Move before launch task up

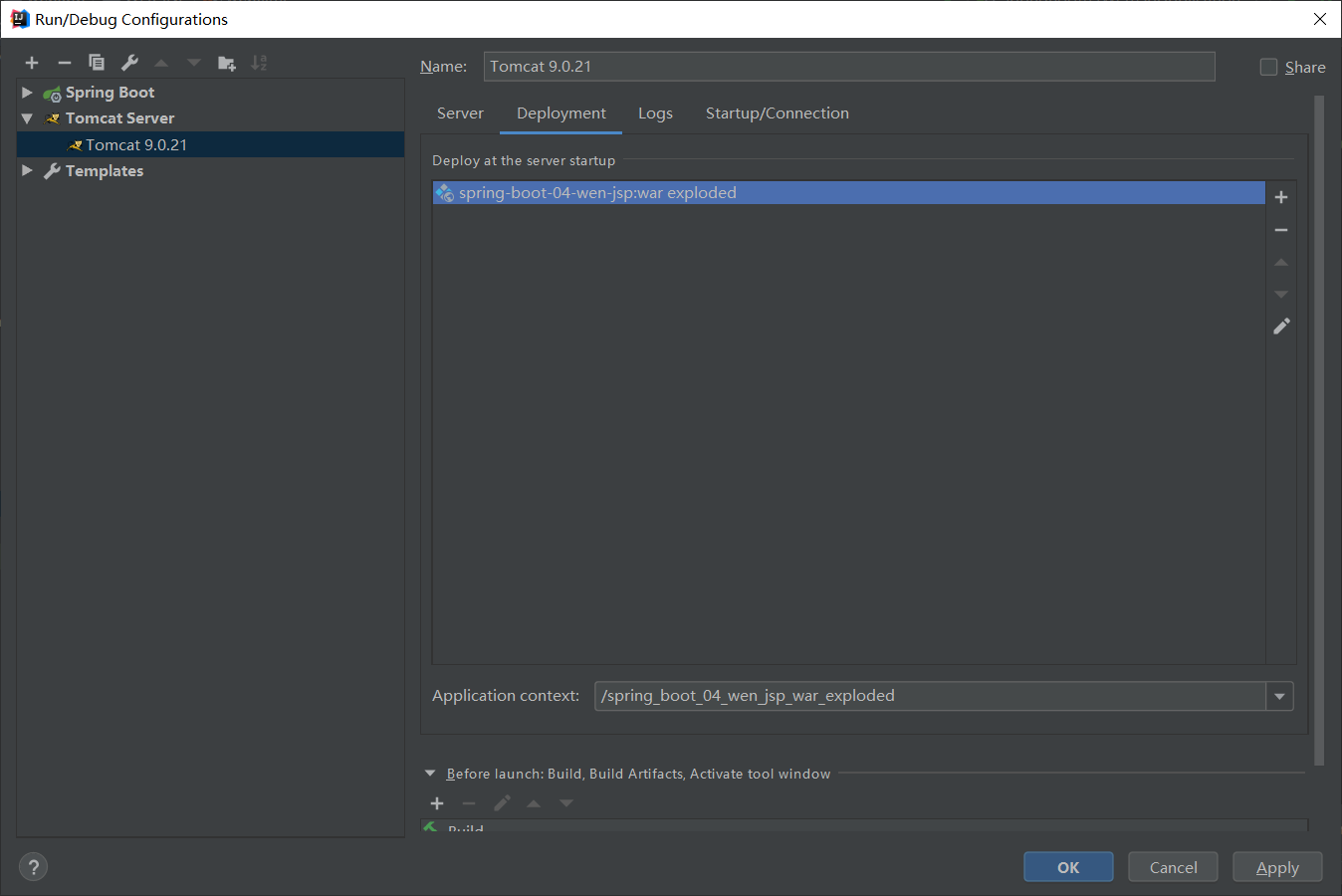pyautogui.click(x=534, y=803)
